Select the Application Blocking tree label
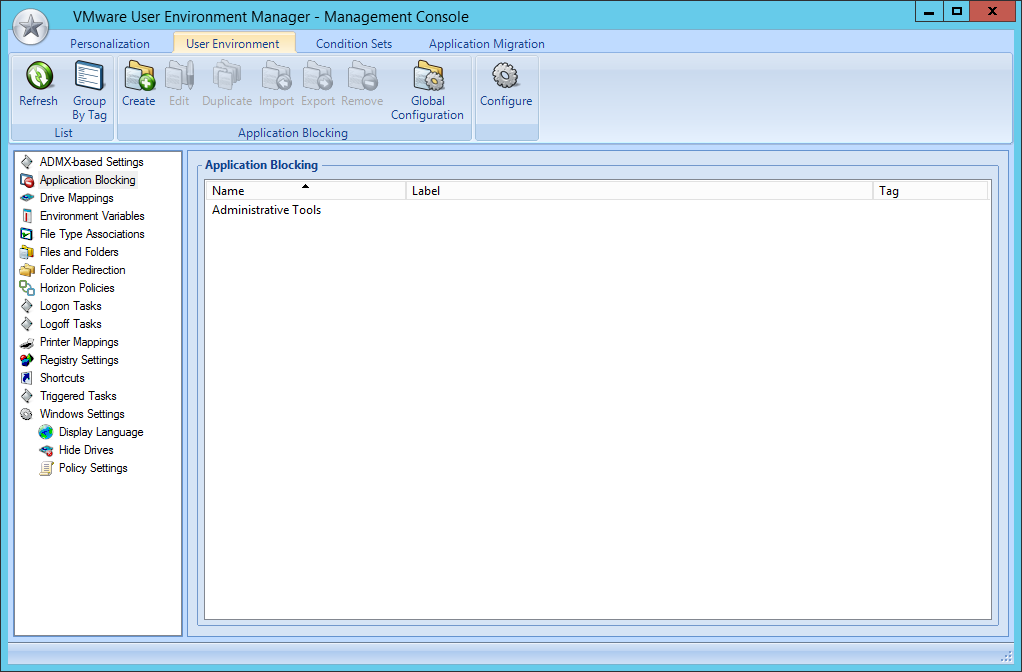The height and width of the screenshot is (672, 1022). point(87,180)
